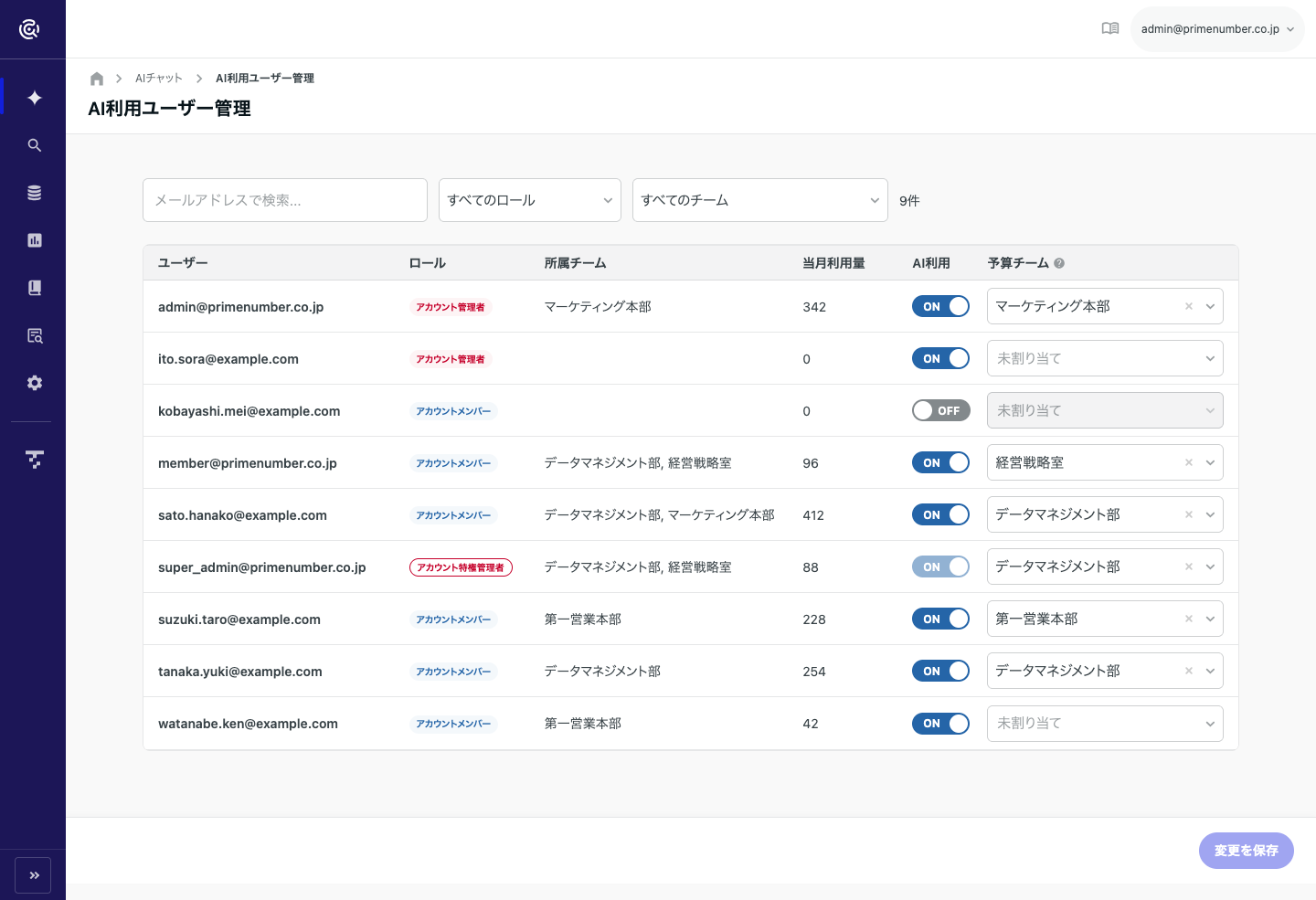Open the chart dashboard sidebar icon
Image resolution: width=1316 pixels, height=900 pixels.
35,240
